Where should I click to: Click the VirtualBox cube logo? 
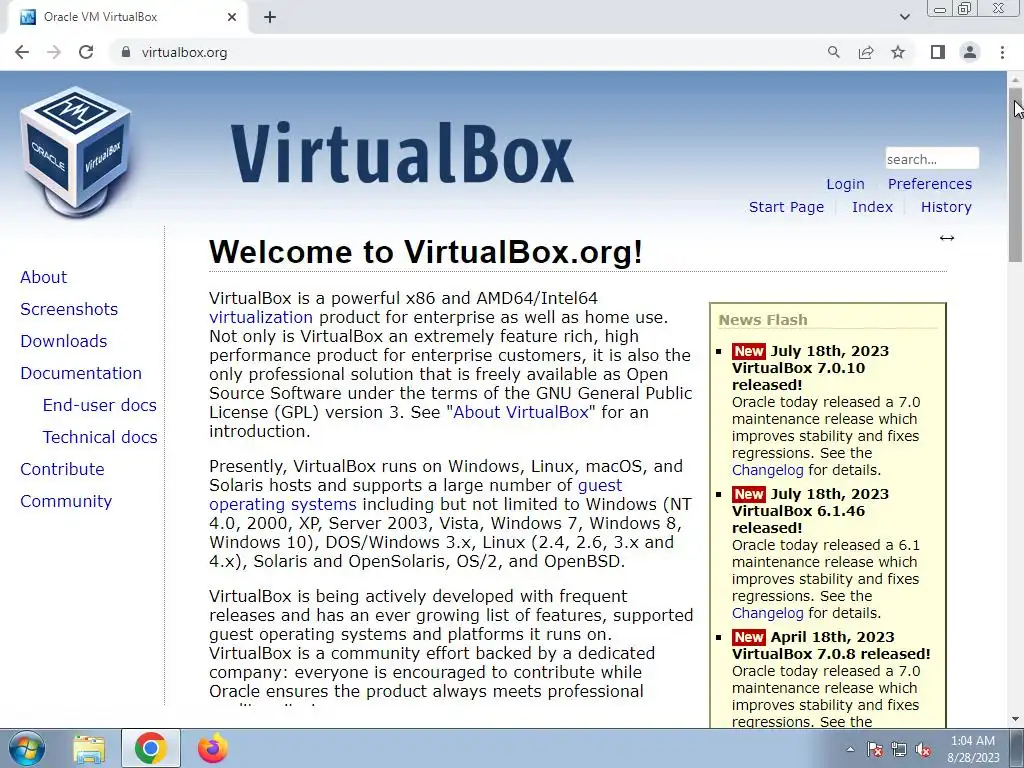click(x=76, y=152)
